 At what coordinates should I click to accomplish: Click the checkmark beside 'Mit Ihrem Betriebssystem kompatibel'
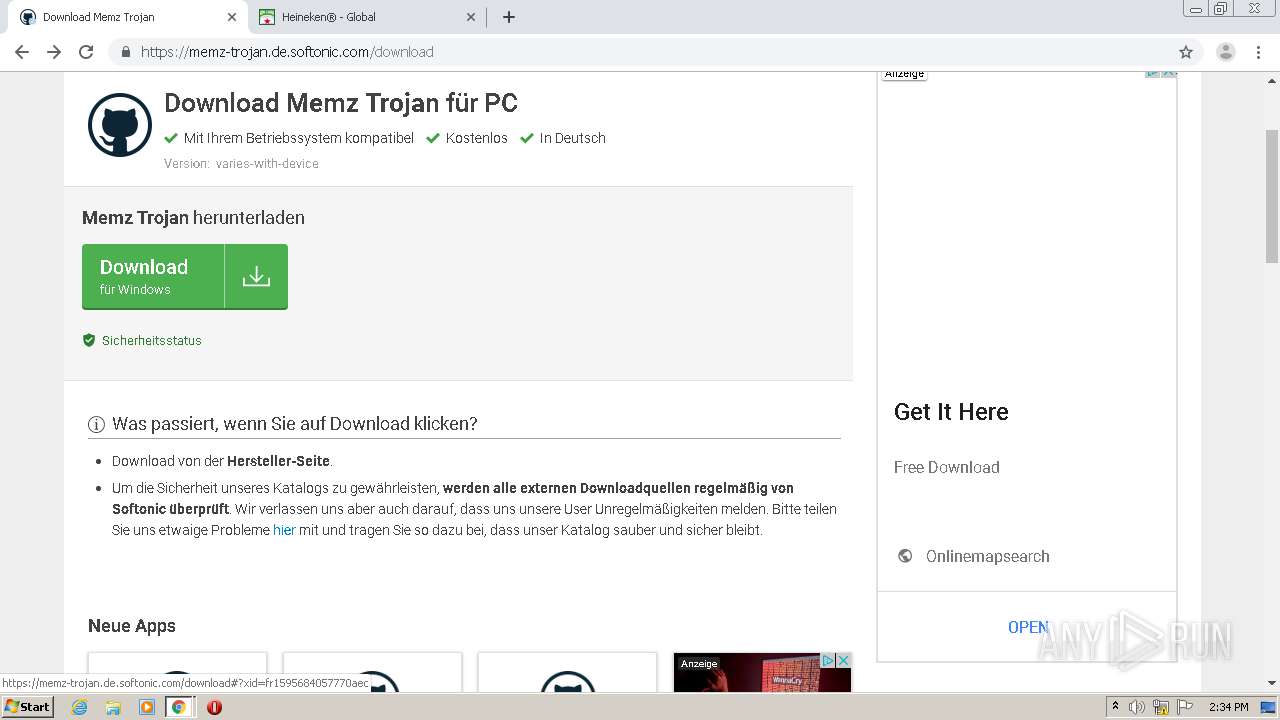pyautogui.click(x=171, y=138)
